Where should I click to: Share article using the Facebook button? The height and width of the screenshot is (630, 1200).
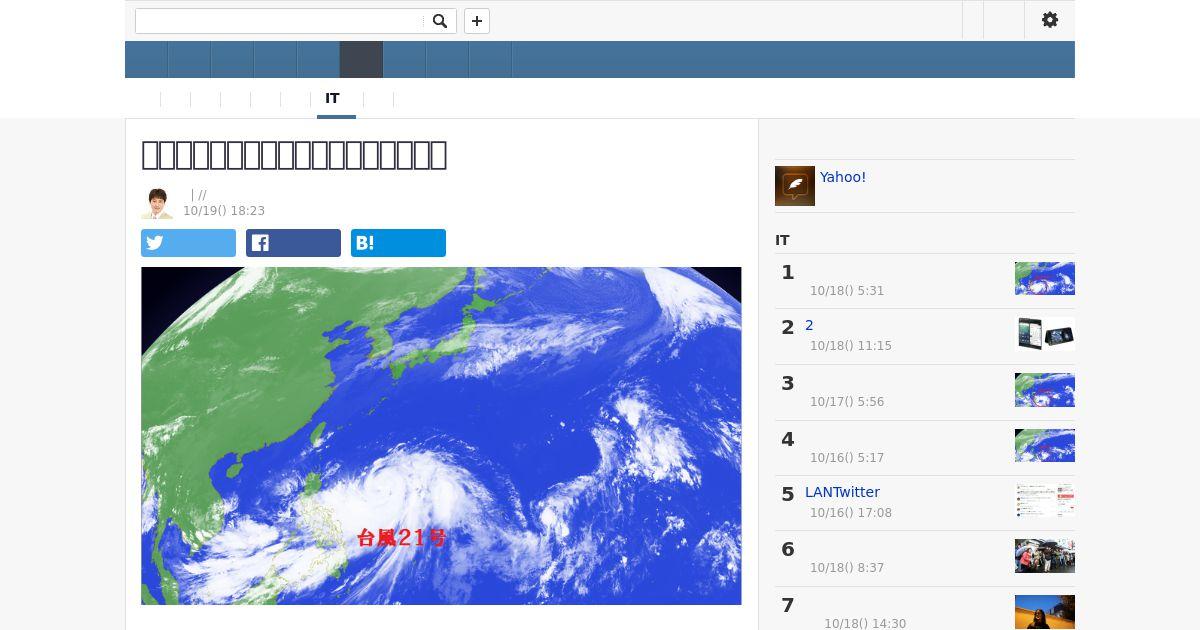click(293, 243)
